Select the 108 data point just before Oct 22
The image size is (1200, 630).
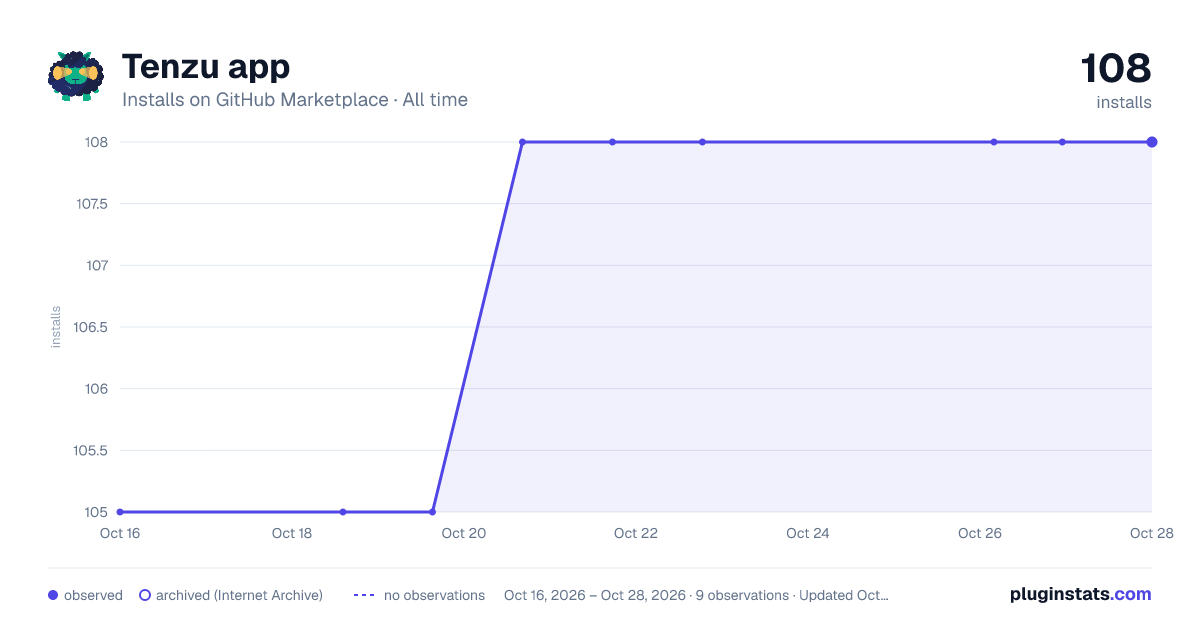click(613, 142)
